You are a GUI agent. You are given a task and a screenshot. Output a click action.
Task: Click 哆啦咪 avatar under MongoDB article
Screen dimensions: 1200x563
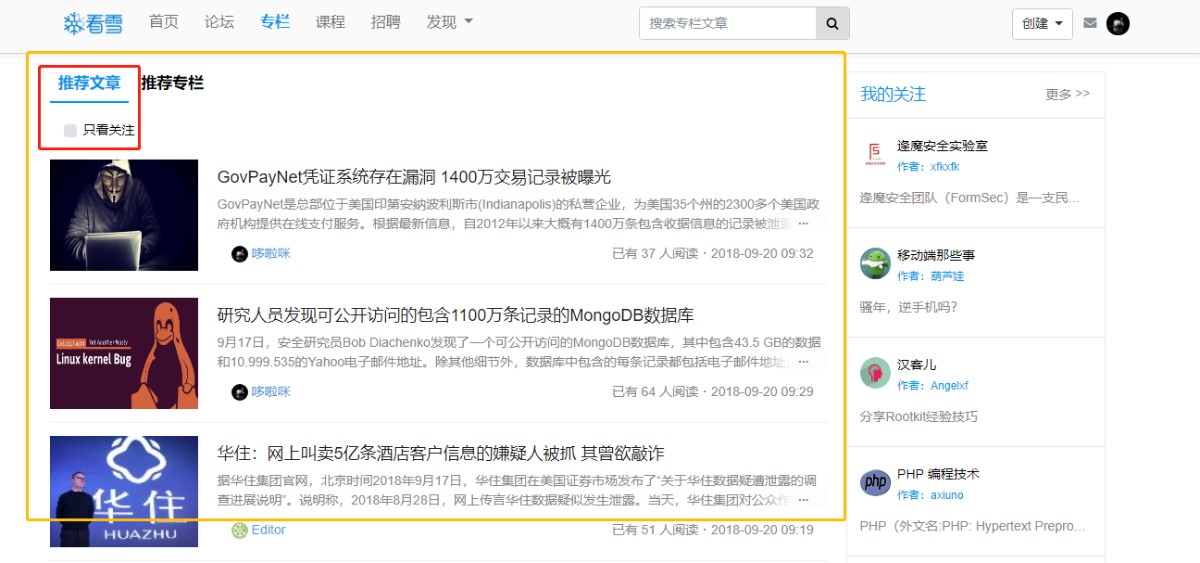240,392
